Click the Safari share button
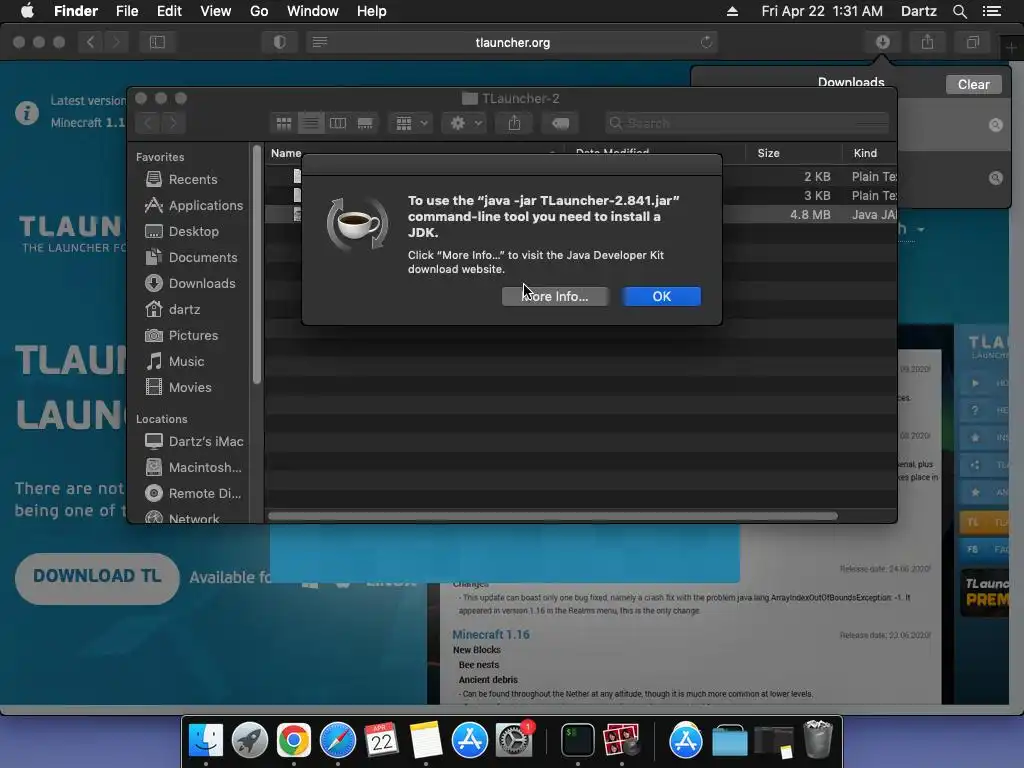The image size is (1024, 768). click(x=927, y=42)
